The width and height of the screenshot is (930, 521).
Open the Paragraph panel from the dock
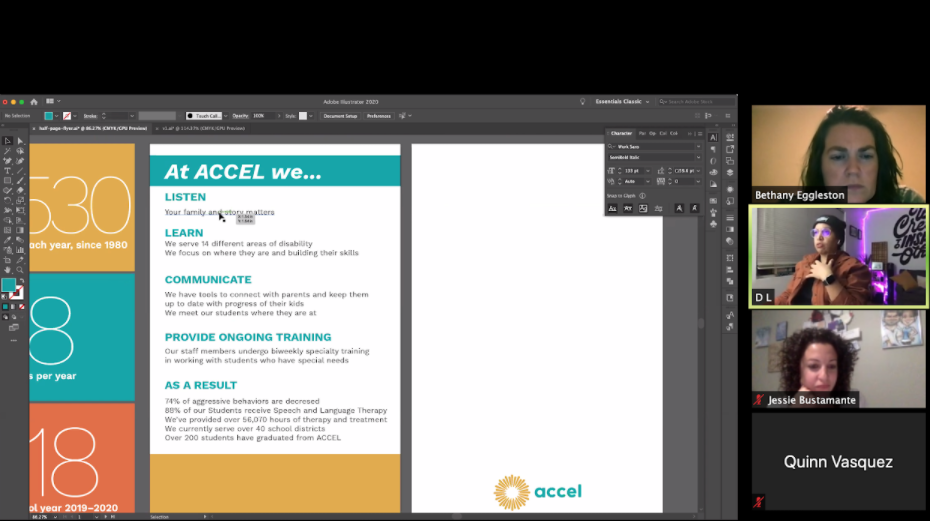(x=714, y=149)
